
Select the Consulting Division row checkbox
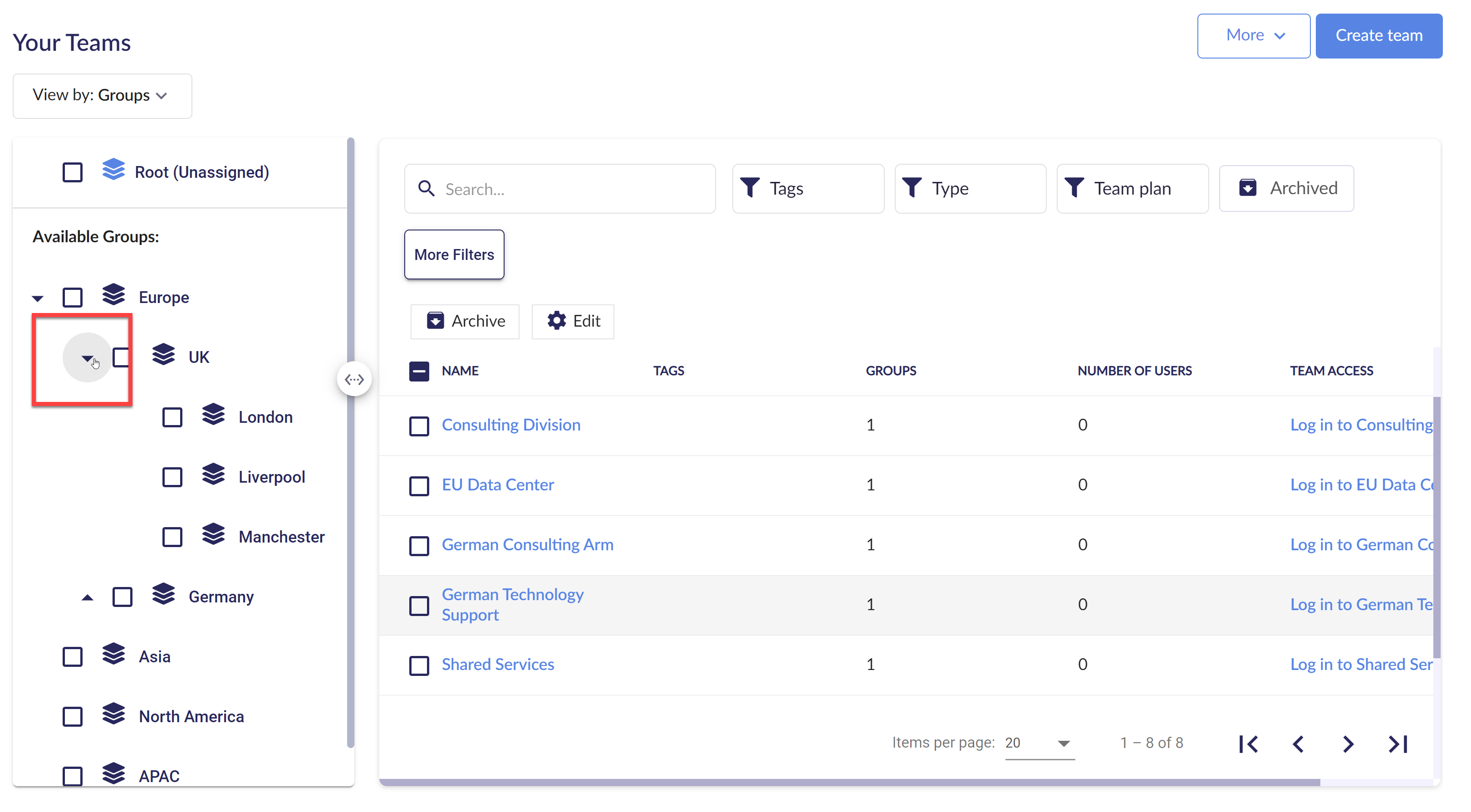tap(419, 426)
